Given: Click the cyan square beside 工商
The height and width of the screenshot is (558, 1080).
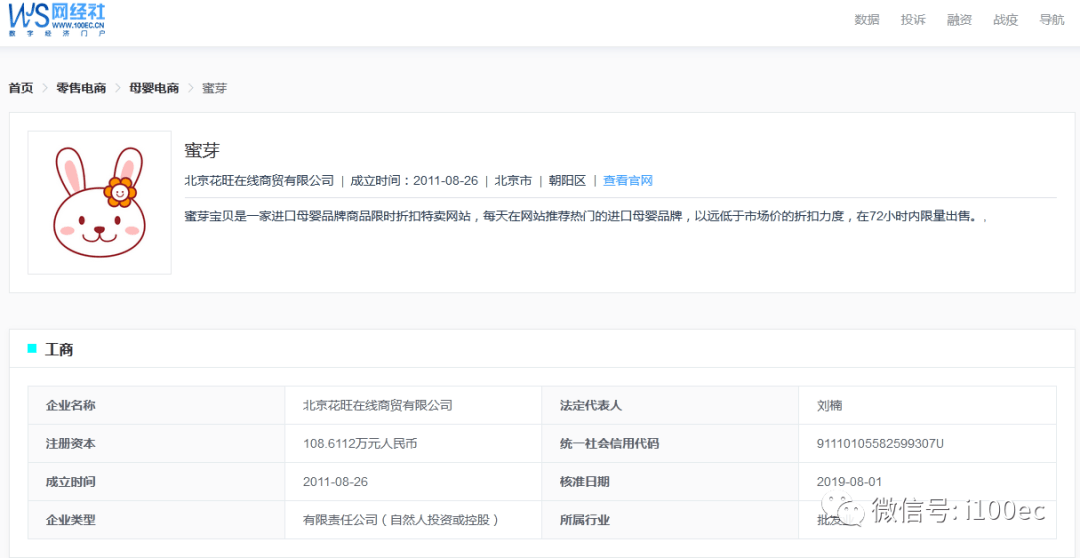Looking at the screenshot, I should 32,349.
